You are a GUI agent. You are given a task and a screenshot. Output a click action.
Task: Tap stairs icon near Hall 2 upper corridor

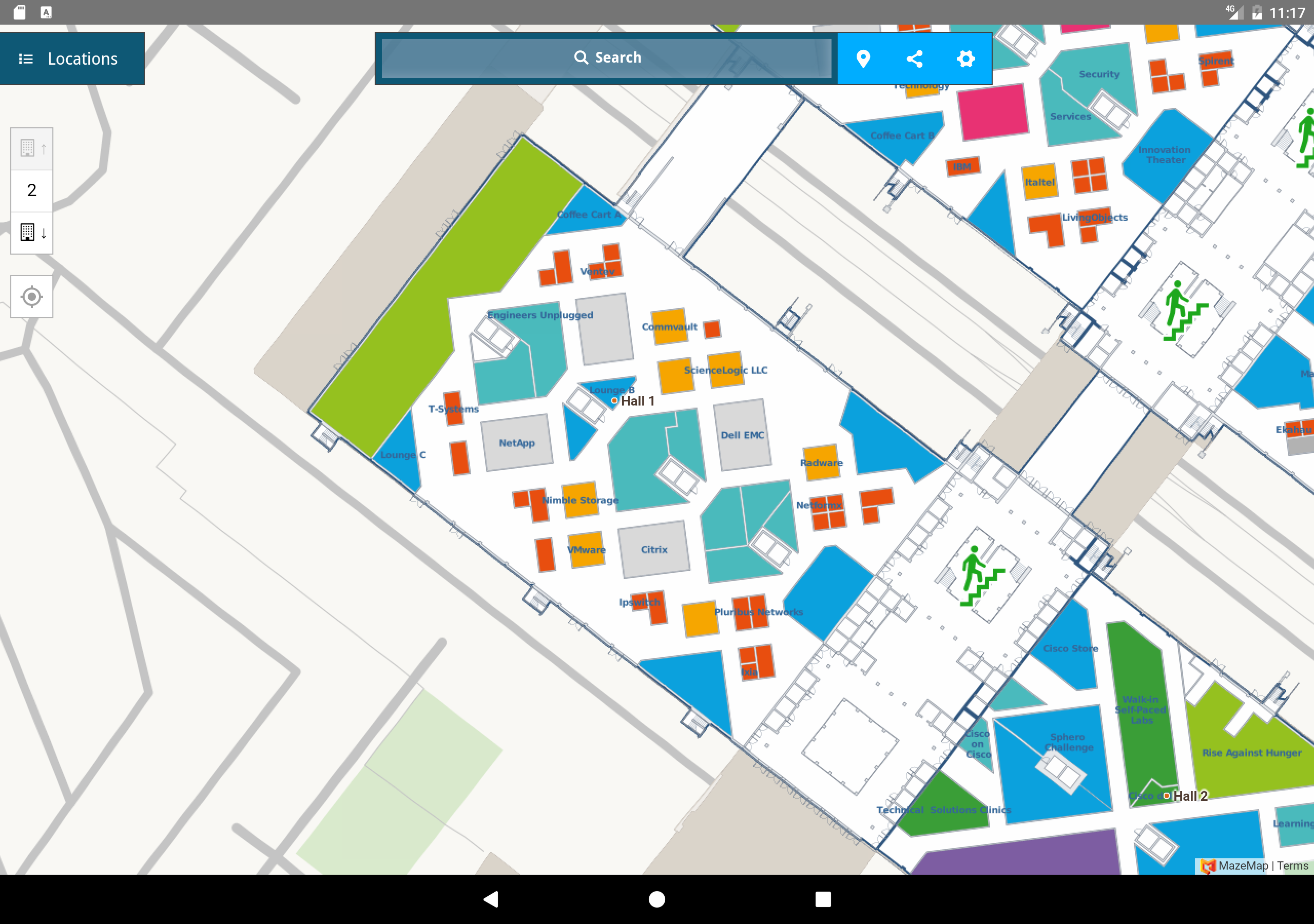(x=1185, y=311)
